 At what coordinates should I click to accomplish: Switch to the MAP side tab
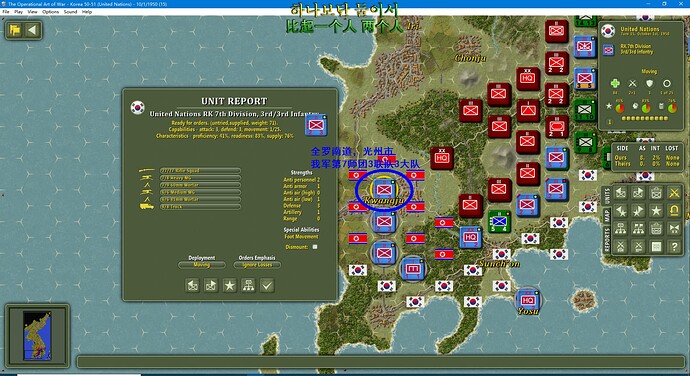click(607, 215)
